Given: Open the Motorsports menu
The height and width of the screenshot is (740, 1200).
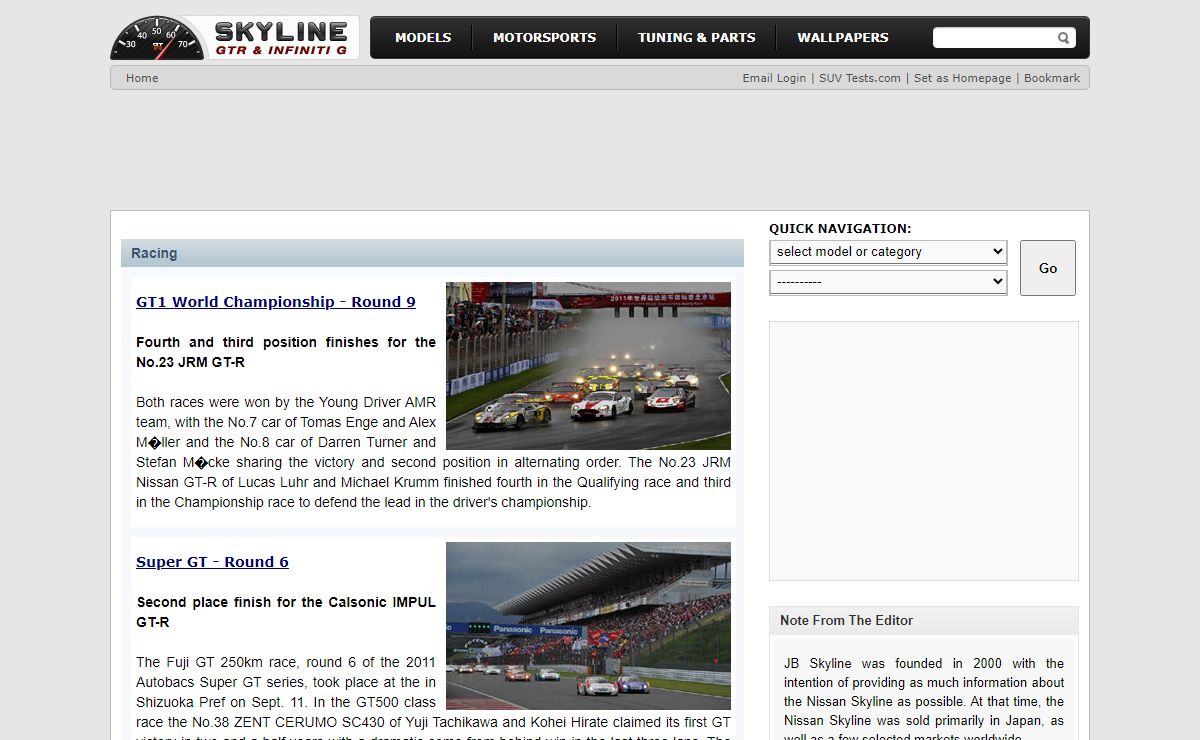Looking at the screenshot, I should click(x=544, y=38).
